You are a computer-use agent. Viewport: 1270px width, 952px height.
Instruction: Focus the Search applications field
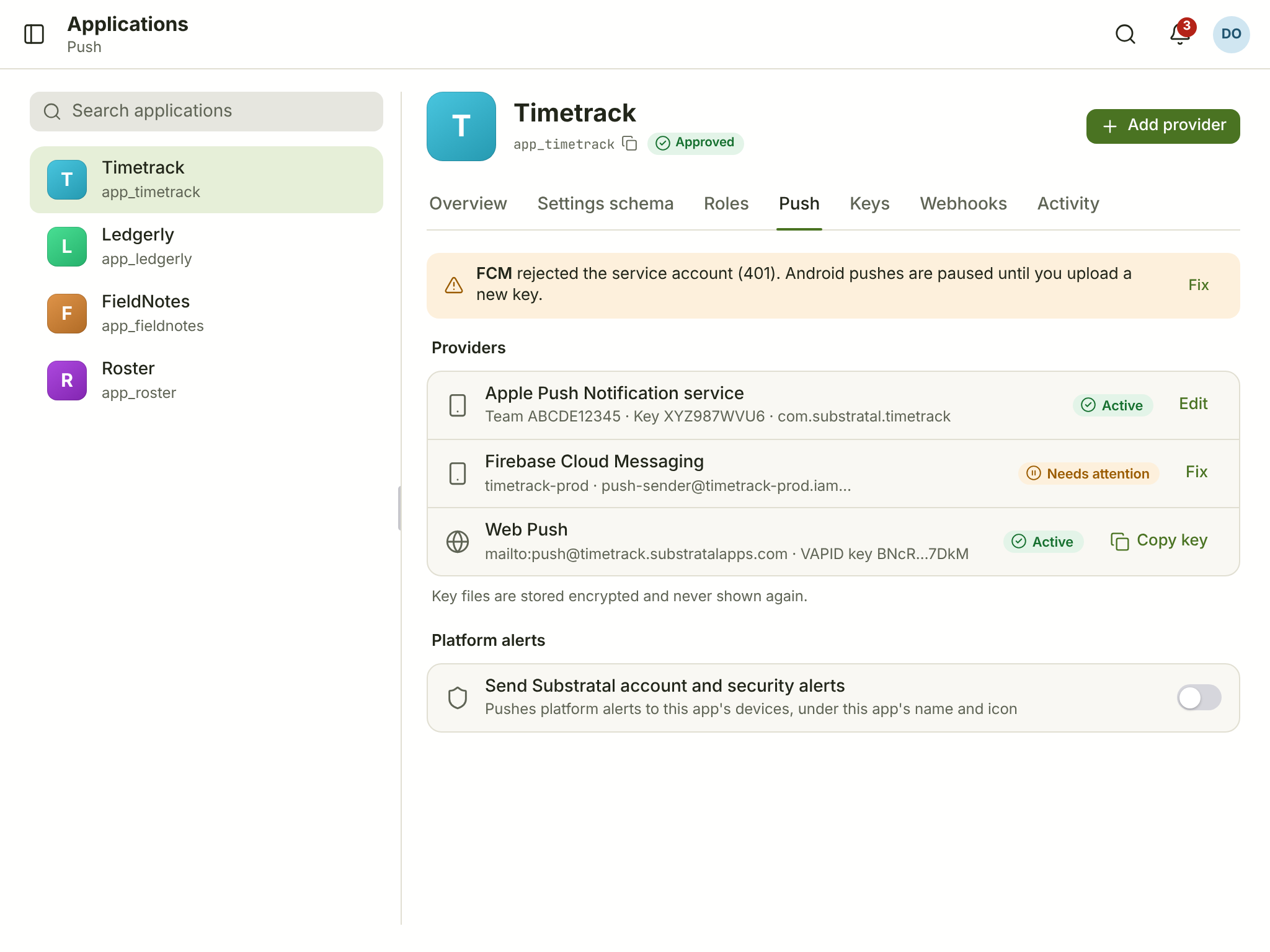pyautogui.click(x=206, y=112)
